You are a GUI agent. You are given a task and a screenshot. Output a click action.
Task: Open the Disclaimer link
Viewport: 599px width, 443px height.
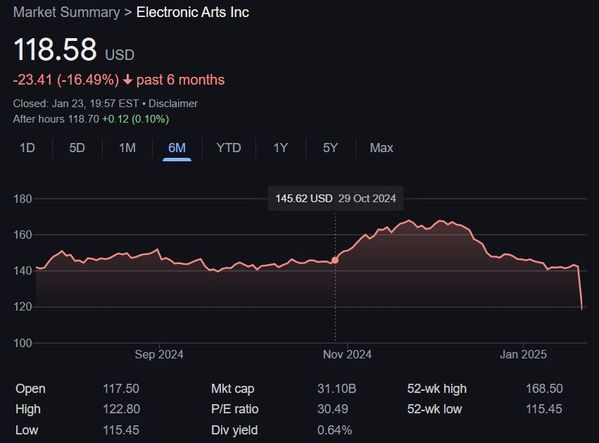tap(173, 103)
